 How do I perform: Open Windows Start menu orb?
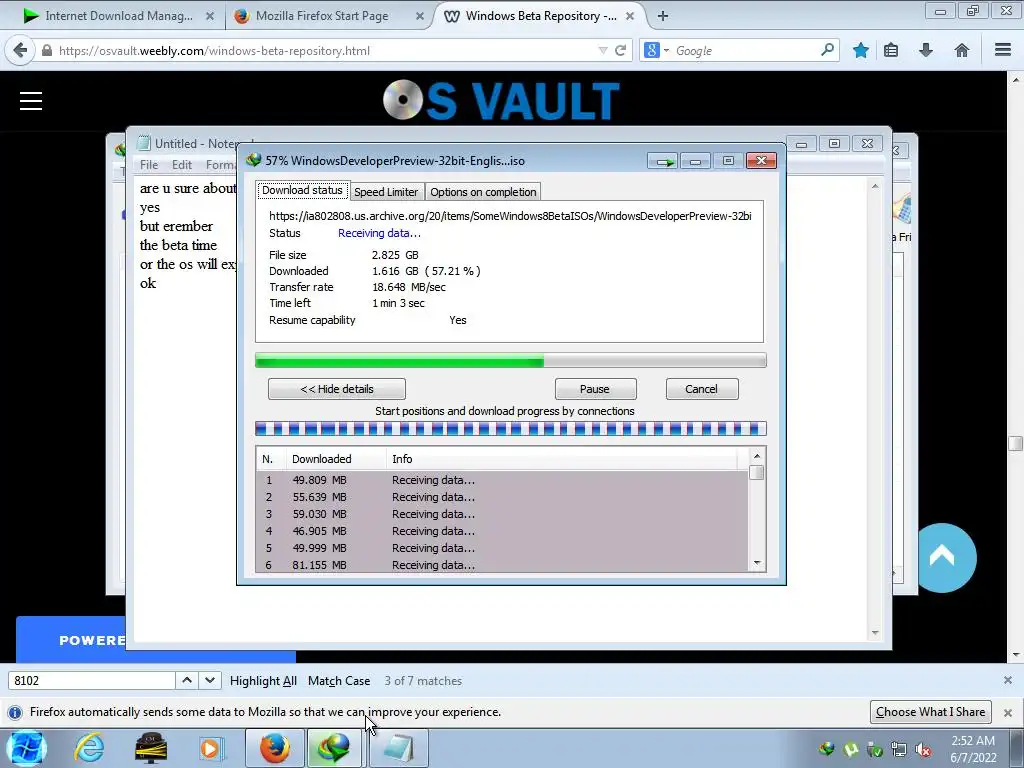point(26,748)
